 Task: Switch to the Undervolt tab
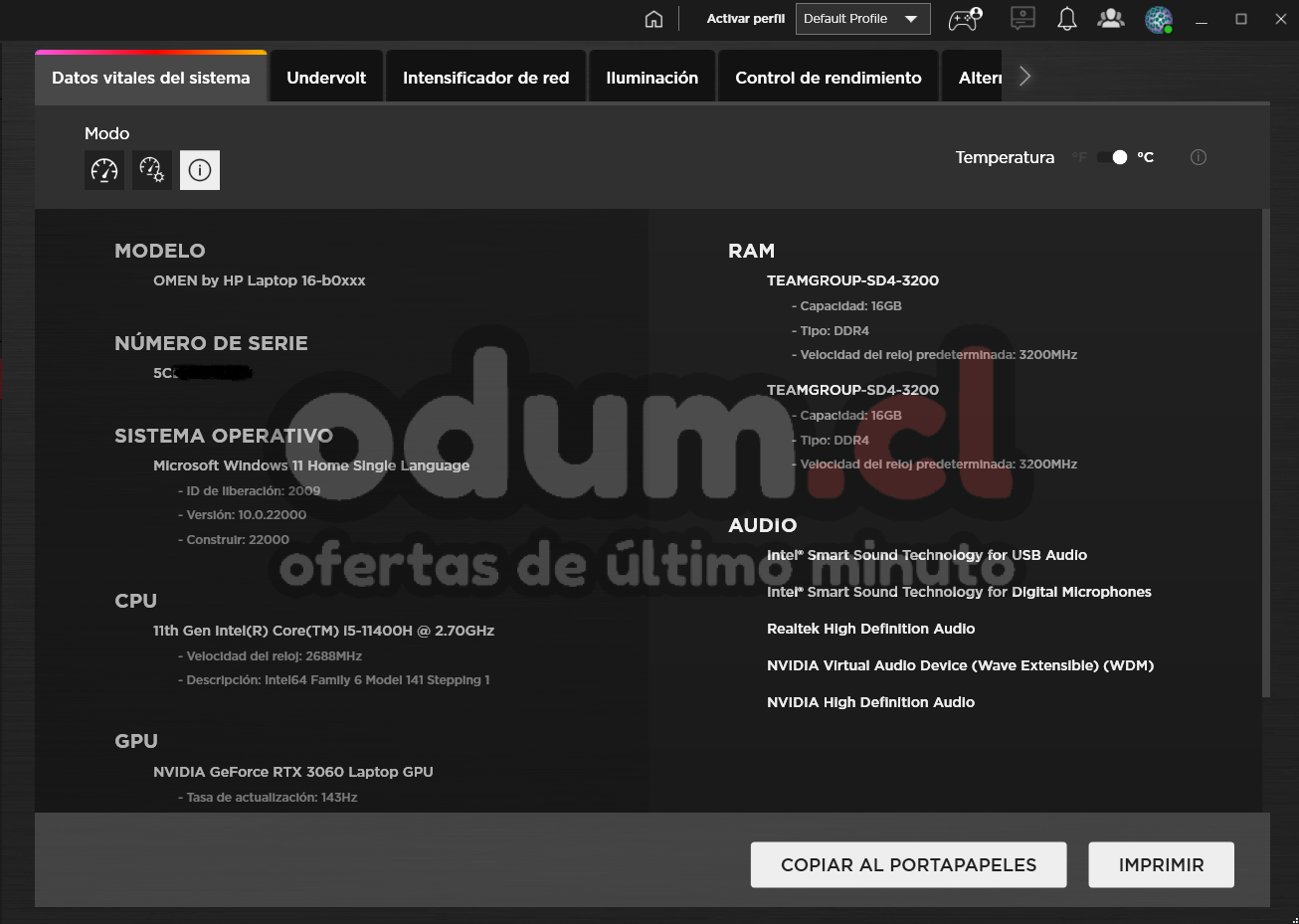pyautogui.click(x=326, y=78)
